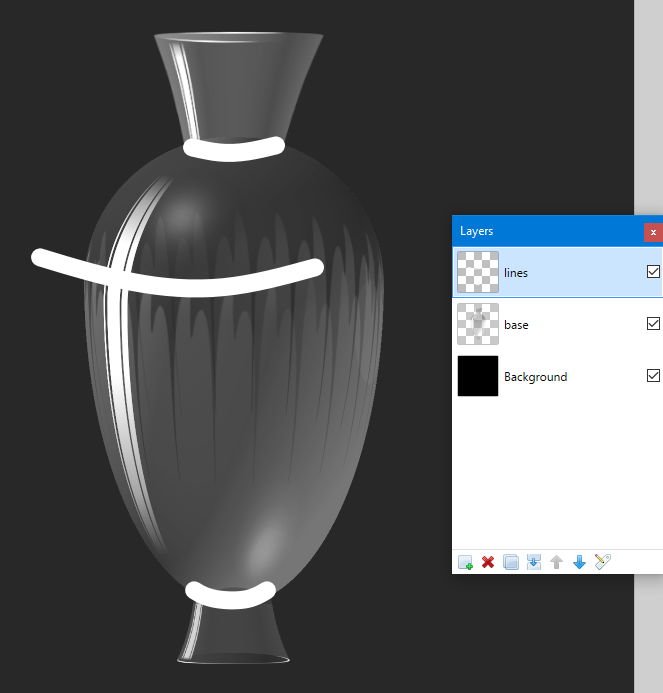This screenshot has width=663, height=693.
Task: Duplicate the selected layer
Action: 511,562
